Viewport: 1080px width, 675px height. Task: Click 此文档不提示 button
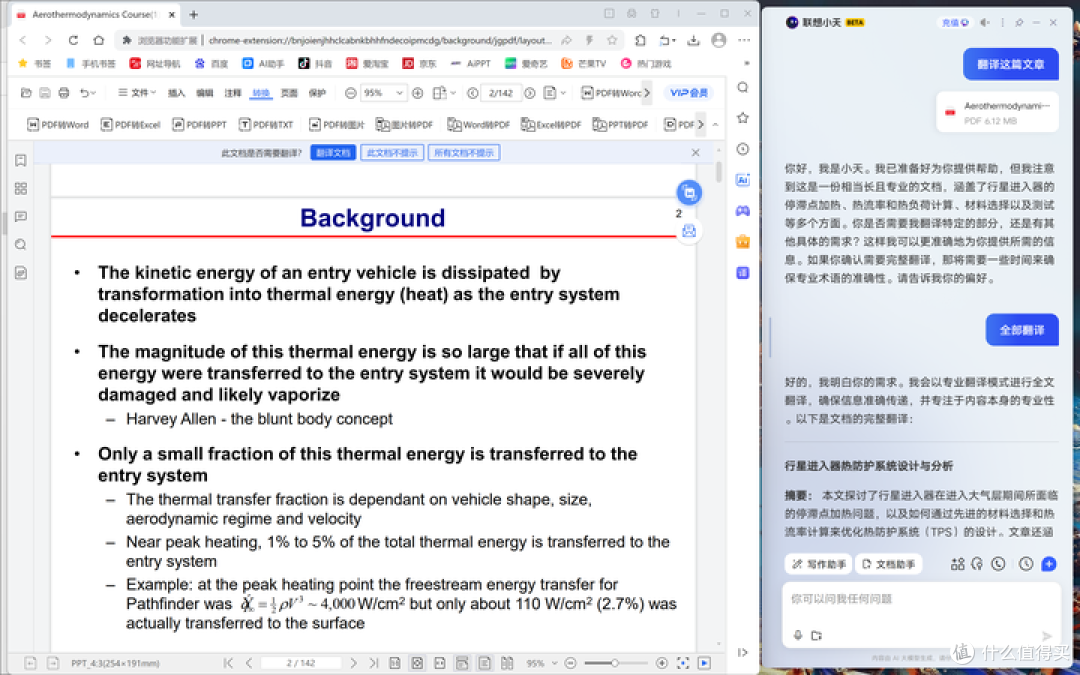click(392, 153)
